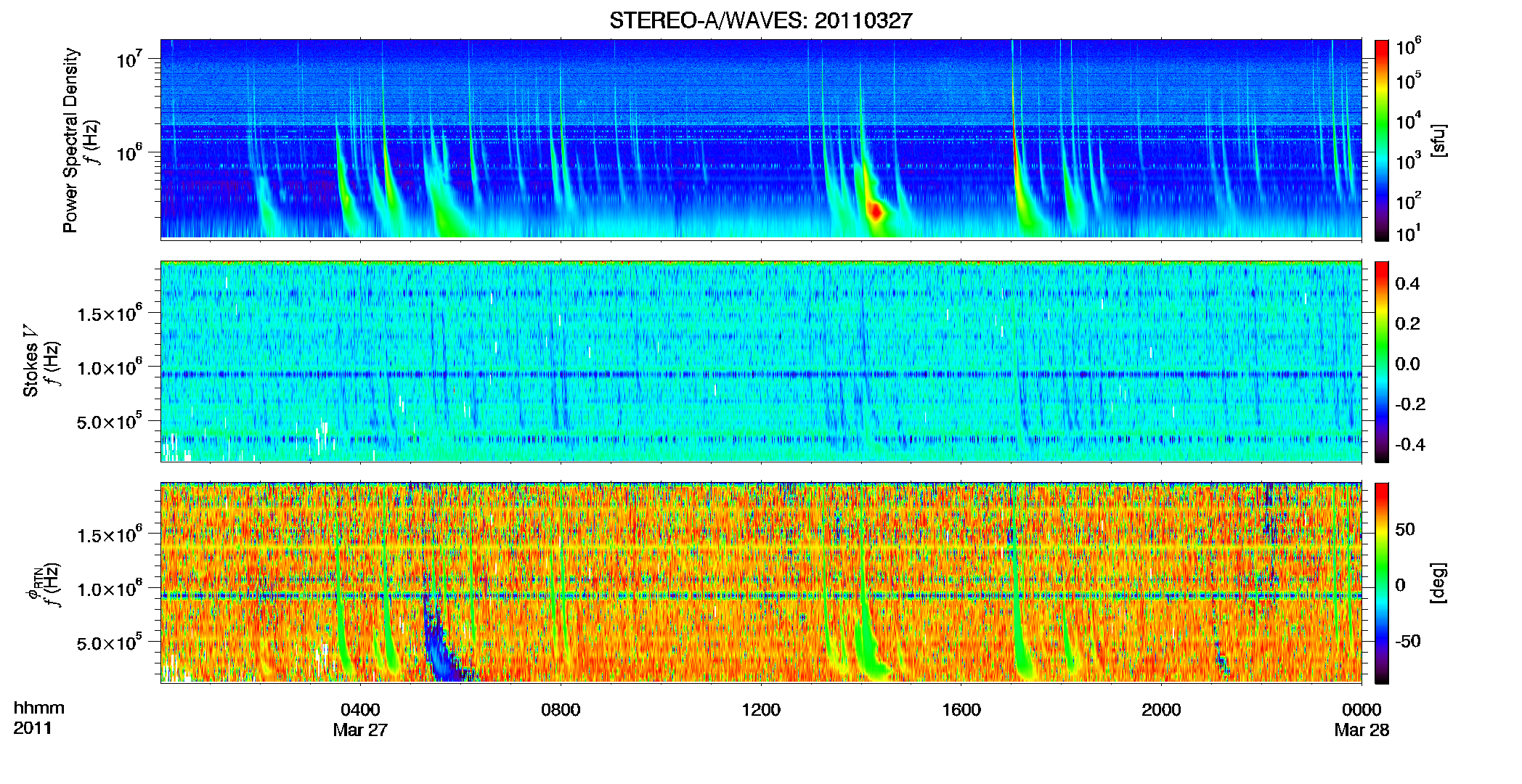Click 0.4 on the Stokes V color scale
This screenshot has height=784, width=1522.
click(x=1407, y=284)
